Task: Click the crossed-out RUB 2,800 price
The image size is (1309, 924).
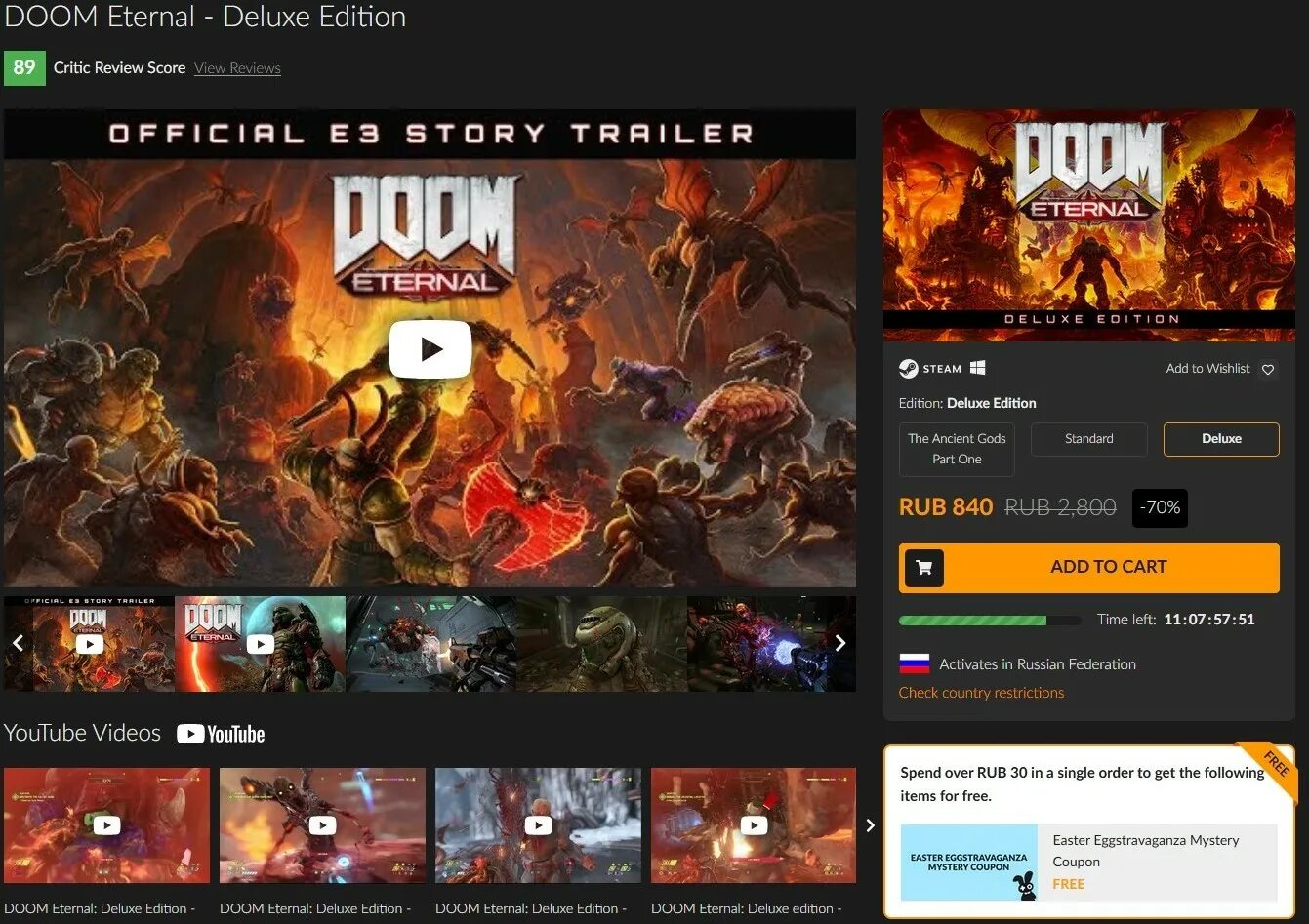Action: pos(1060,507)
